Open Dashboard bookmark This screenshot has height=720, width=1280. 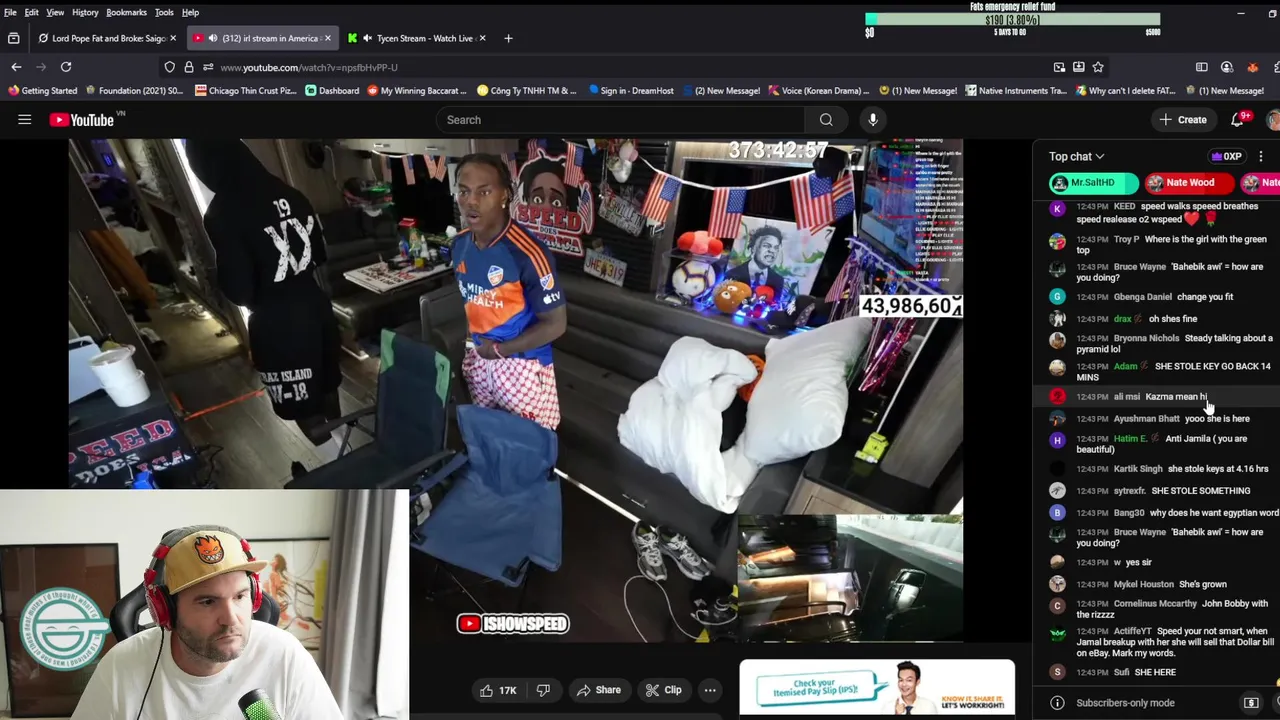(x=332, y=90)
